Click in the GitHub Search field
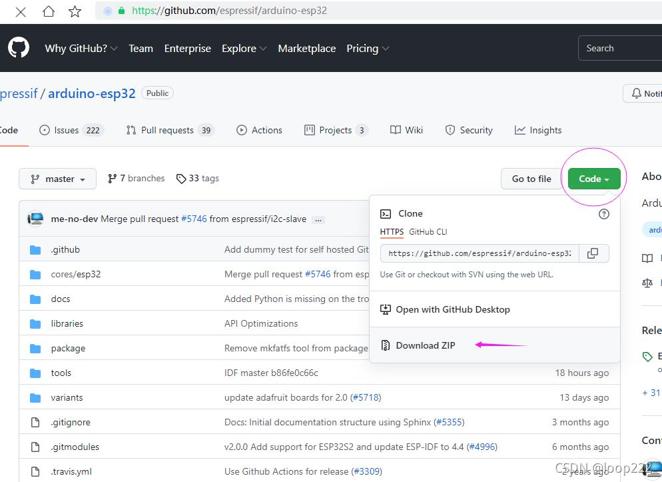 click(620, 48)
